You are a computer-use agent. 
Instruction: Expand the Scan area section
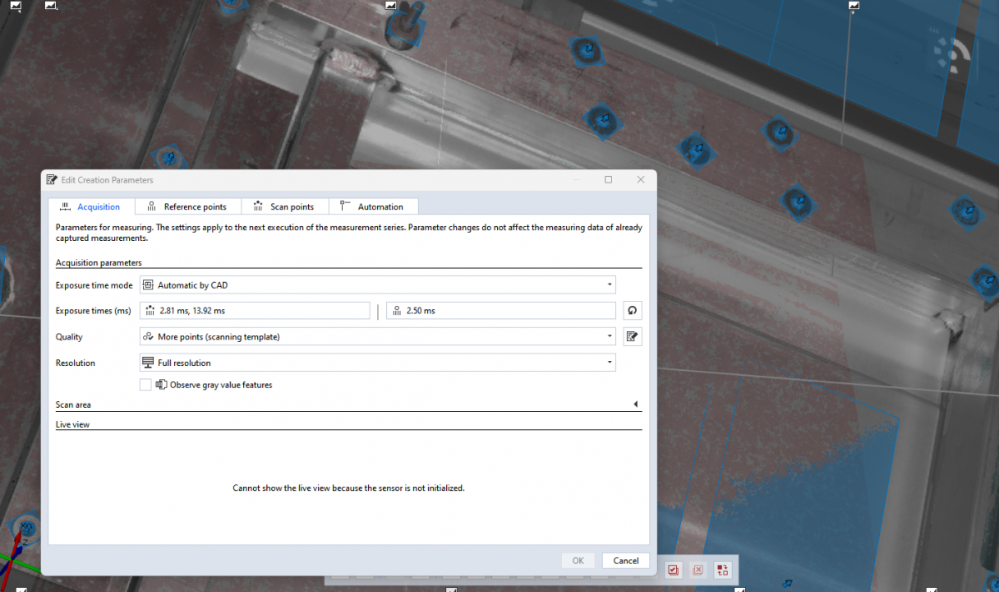(636, 405)
